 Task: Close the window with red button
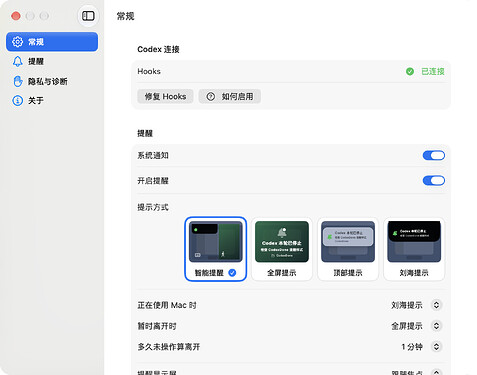(16, 16)
